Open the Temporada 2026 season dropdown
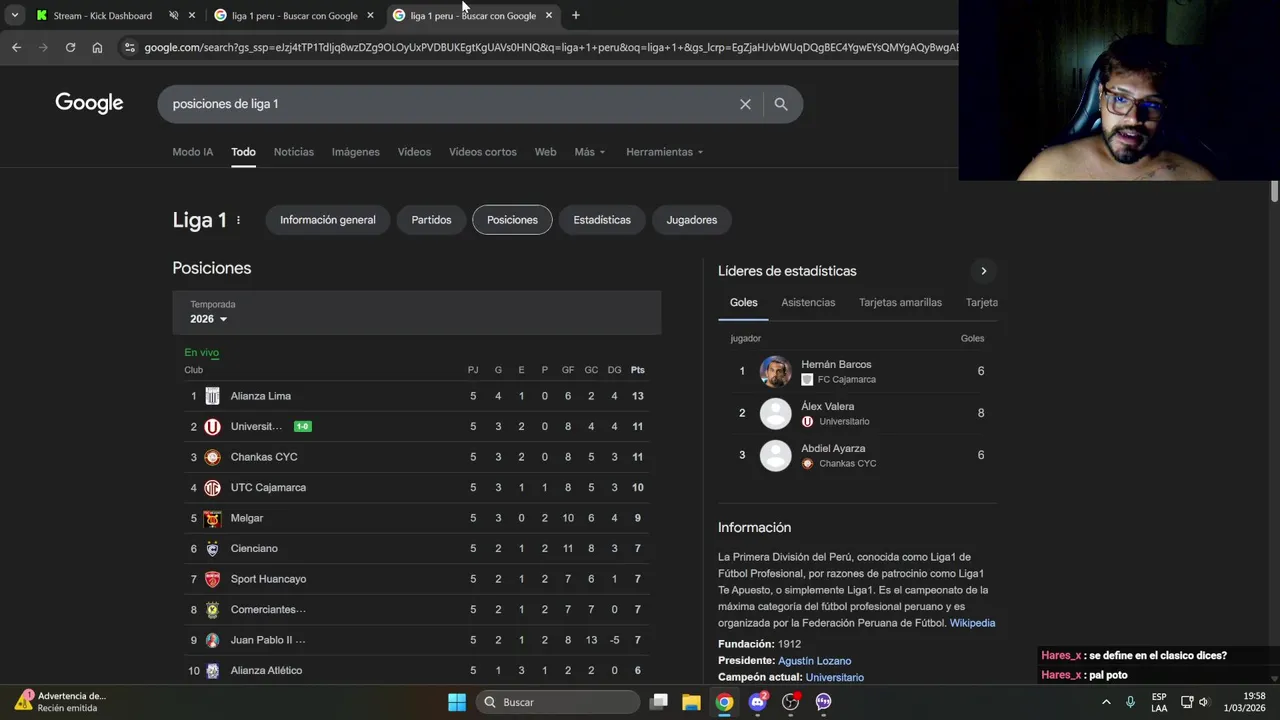 [209, 319]
